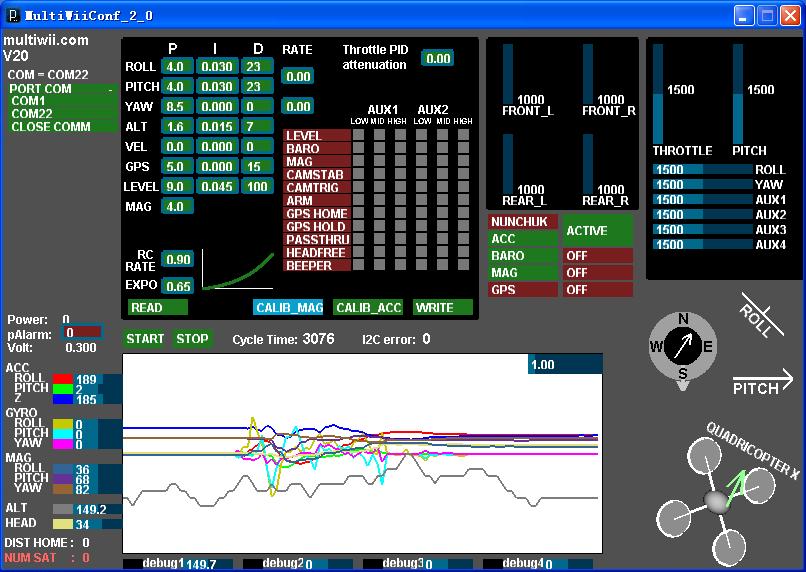Select ALT P value 1.6
This screenshot has height=572, width=806.
(177, 126)
